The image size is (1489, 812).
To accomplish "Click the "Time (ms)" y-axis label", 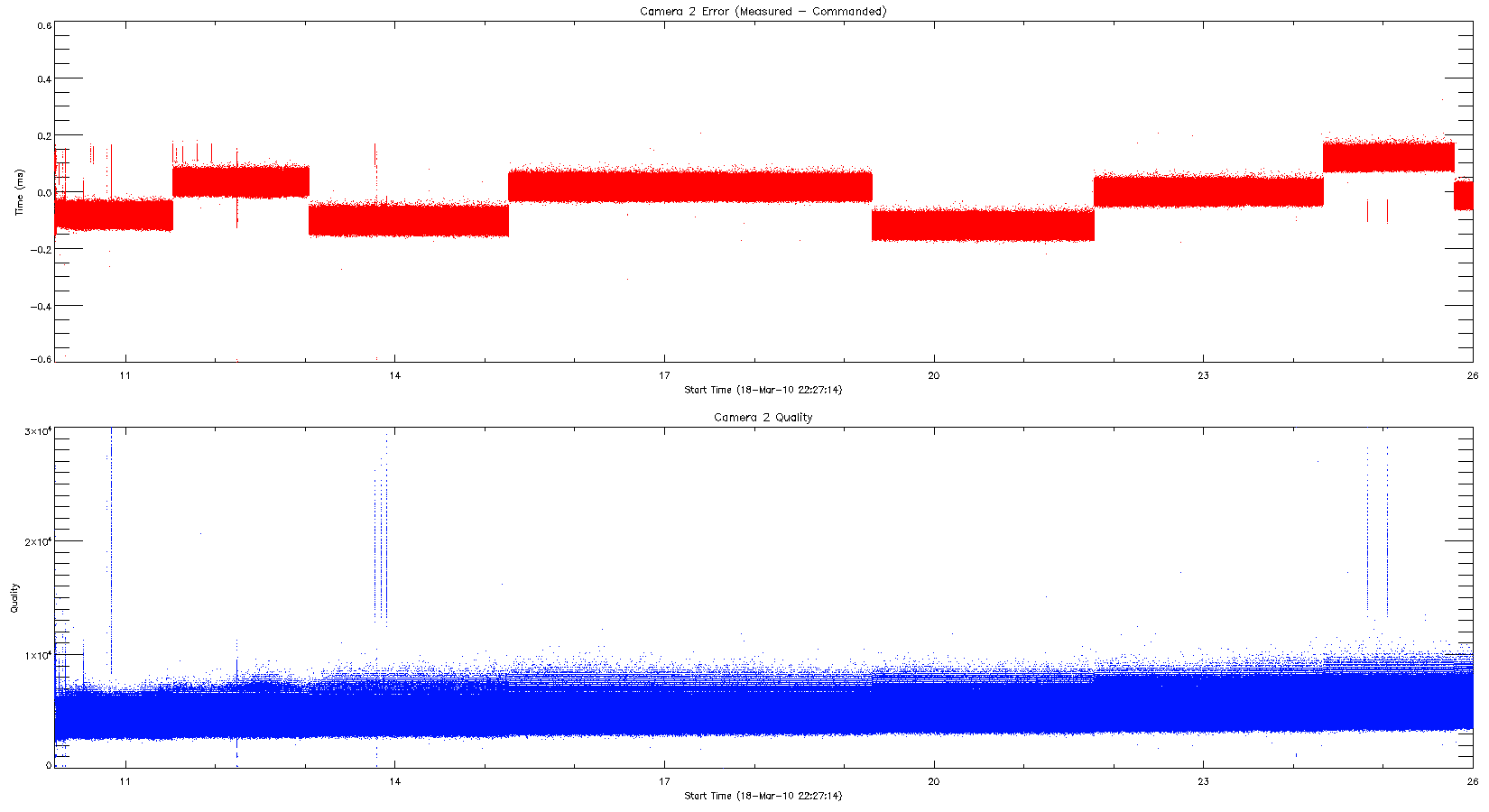I will tap(19, 192).
